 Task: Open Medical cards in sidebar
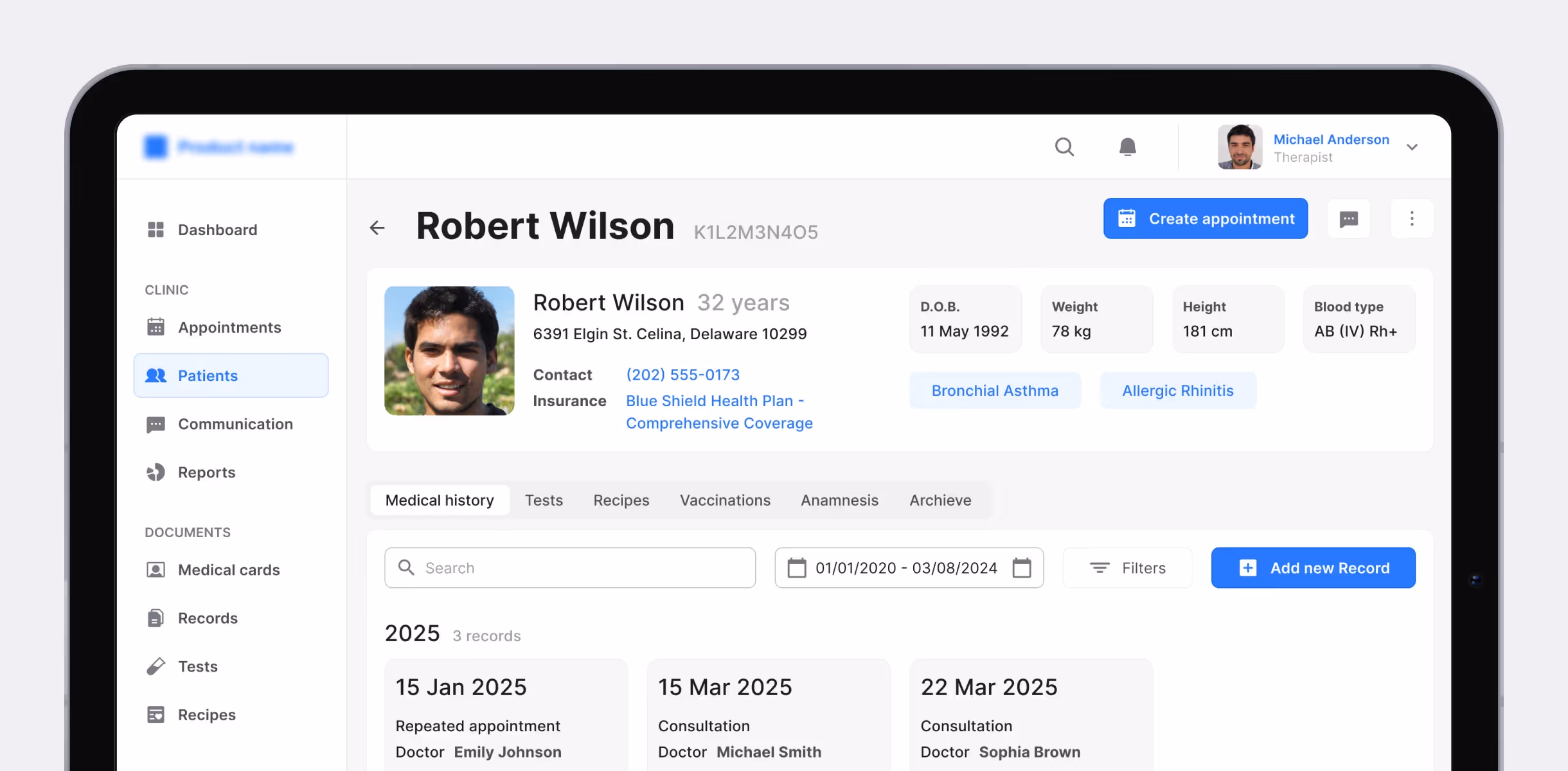(x=228, y=570)
